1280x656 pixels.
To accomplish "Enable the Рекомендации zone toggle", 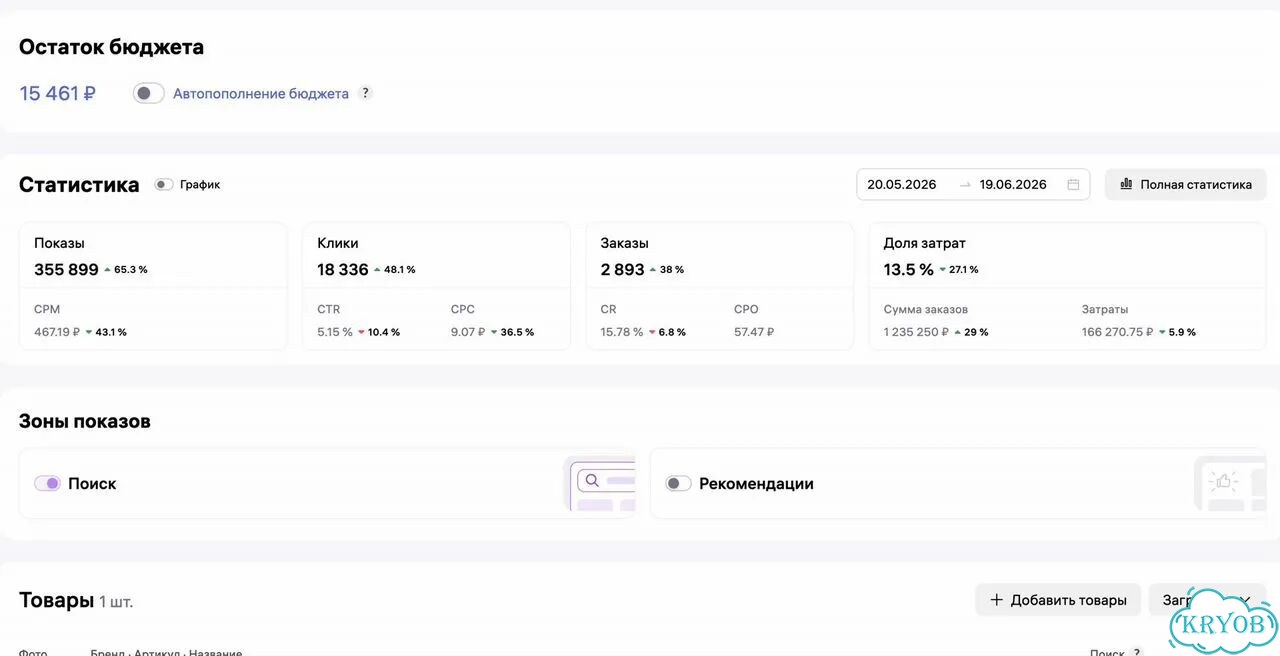I will [679, 483].
